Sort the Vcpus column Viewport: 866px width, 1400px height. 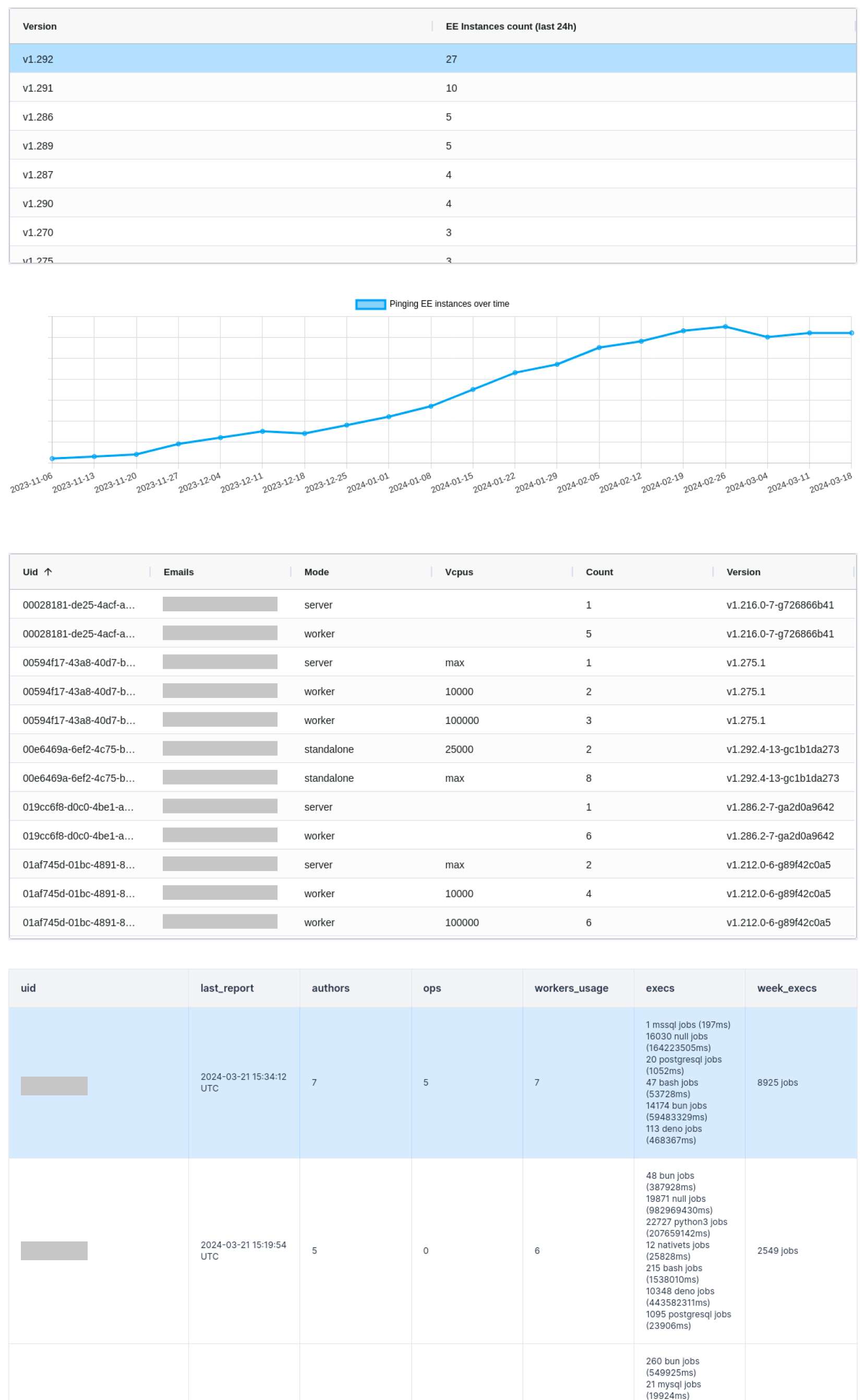pos(458,572)
